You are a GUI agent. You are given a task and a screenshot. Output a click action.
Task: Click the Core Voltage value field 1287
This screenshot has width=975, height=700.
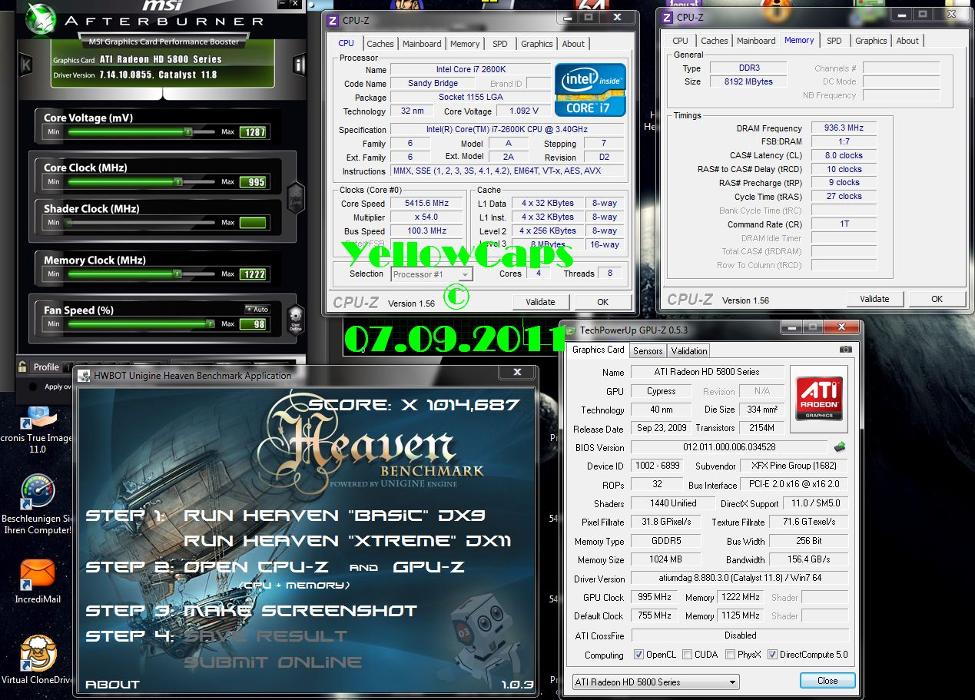click(254, 132)
